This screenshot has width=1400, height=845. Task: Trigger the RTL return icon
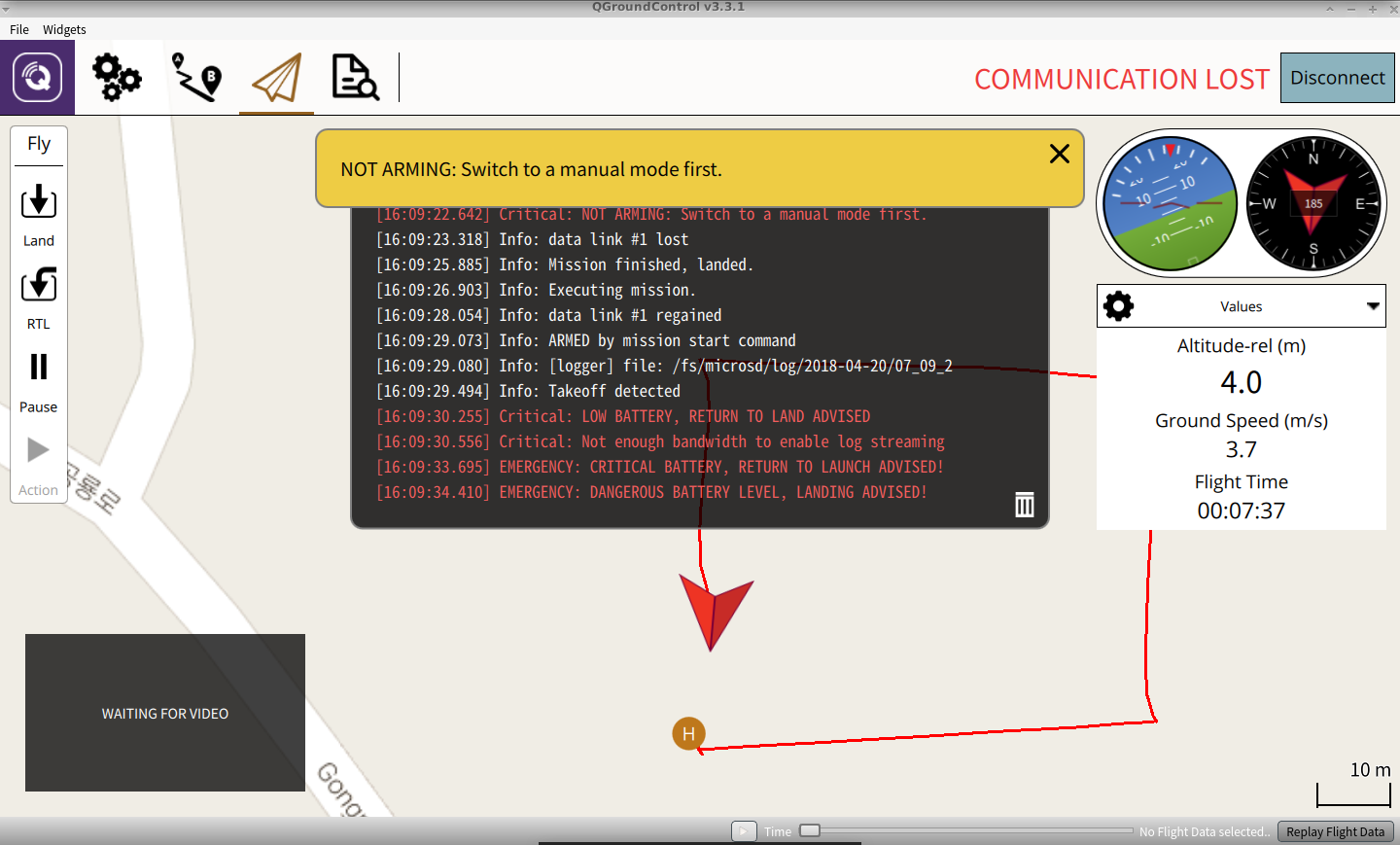[39, 285]
